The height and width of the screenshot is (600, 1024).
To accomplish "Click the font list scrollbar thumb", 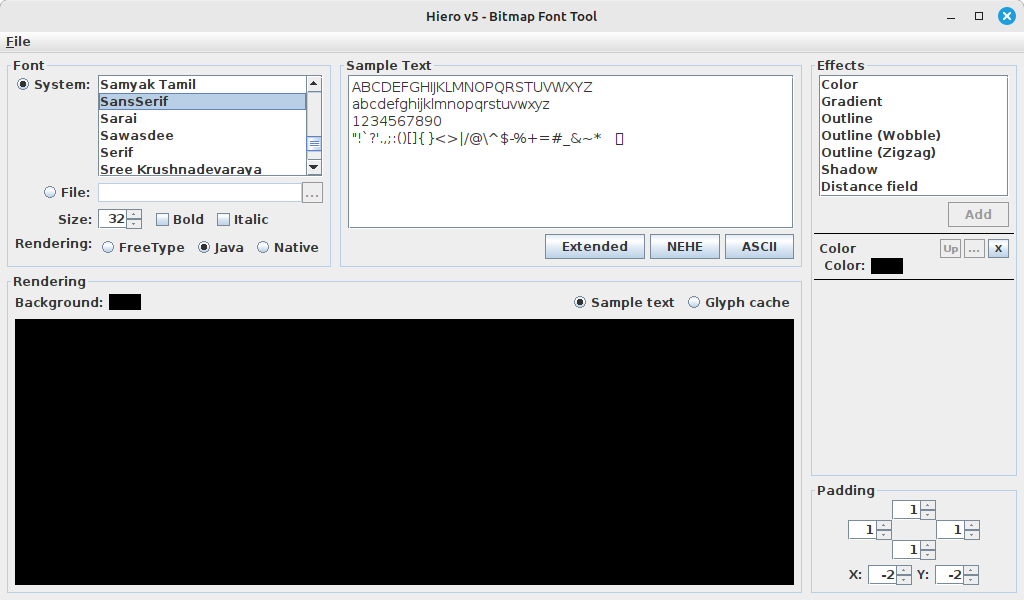I will (314, 144).
